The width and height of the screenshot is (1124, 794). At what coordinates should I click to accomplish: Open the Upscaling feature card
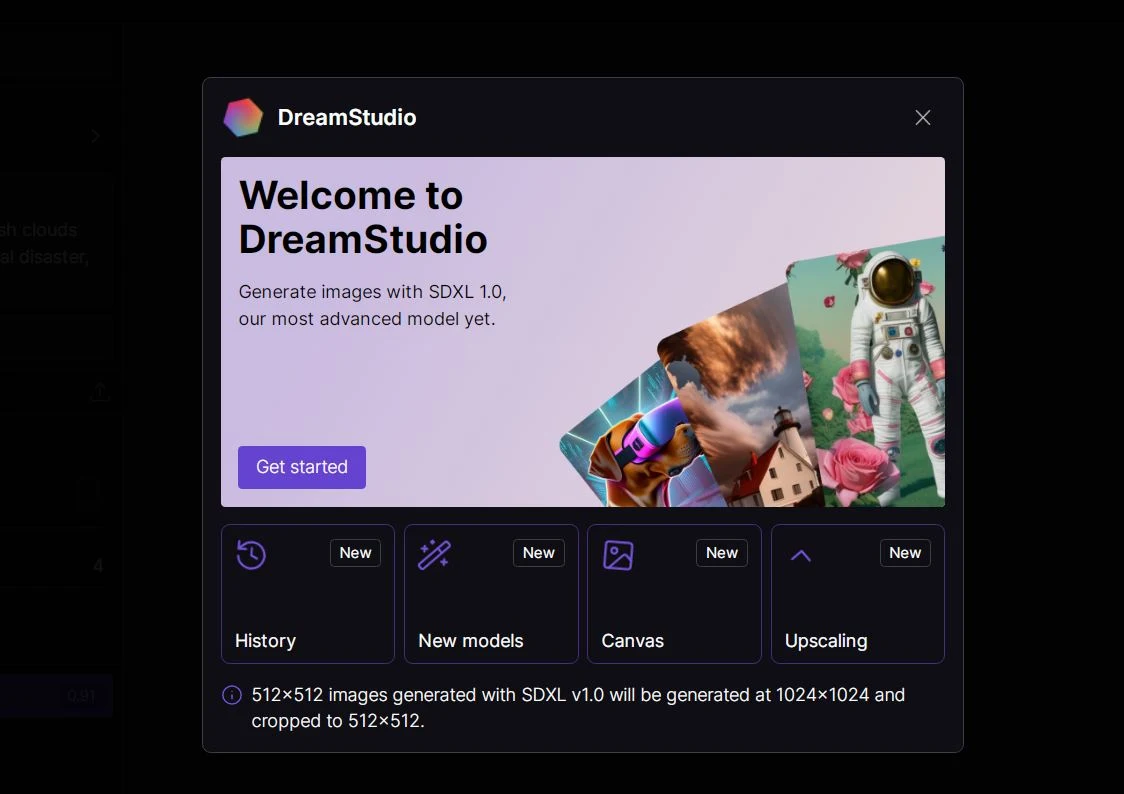tap(857, 594)
